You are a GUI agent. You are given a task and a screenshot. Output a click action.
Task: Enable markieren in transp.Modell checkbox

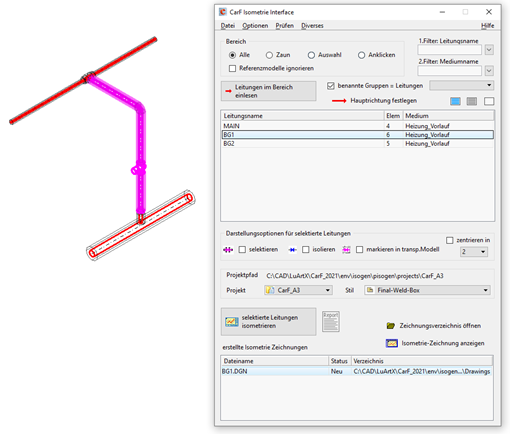pyautogui.click(x=359, y=250)
